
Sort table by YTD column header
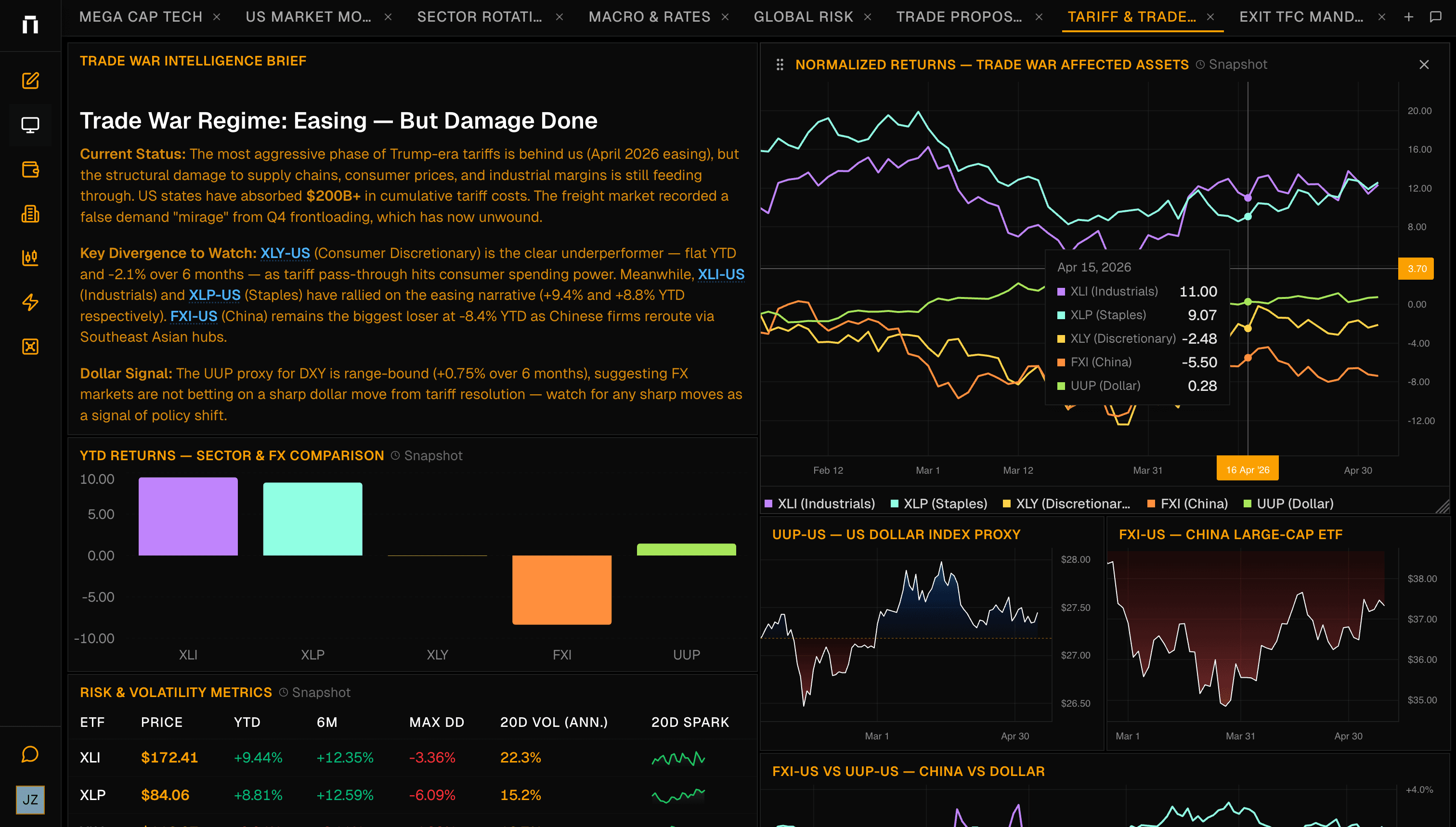tap(247, 723)
